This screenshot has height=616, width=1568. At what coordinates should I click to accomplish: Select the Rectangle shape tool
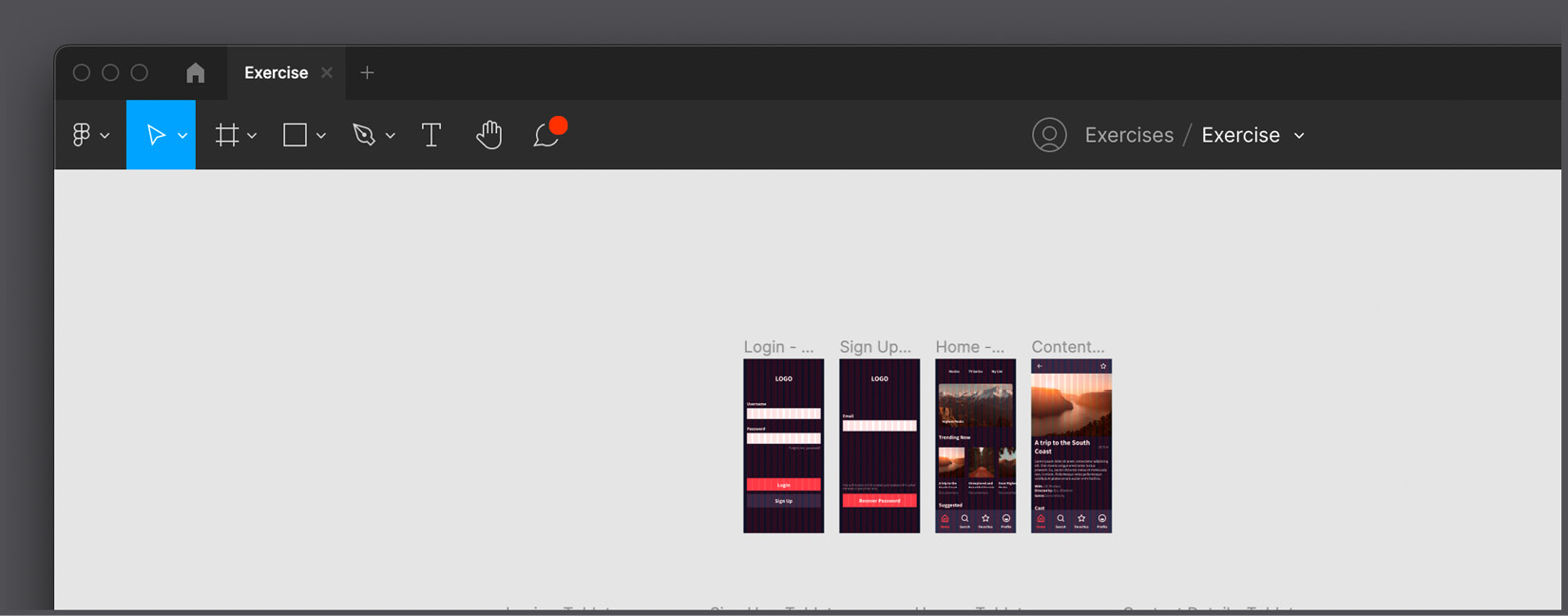pos(295,135)
